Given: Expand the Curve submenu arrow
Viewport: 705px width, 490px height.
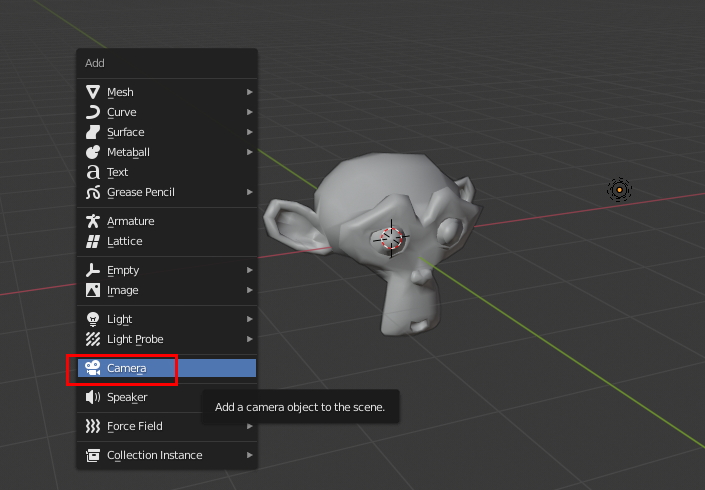Looking at the screenshot, I should [x=250, y=112].
